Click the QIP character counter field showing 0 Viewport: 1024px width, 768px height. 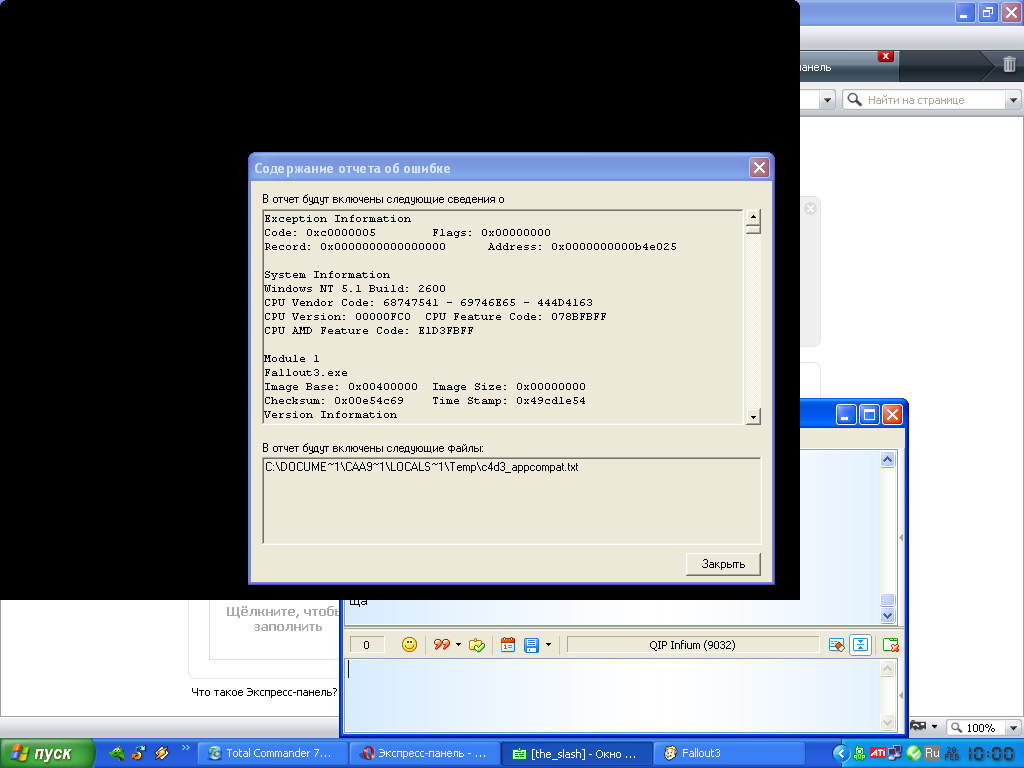click(x=366, y=645)
